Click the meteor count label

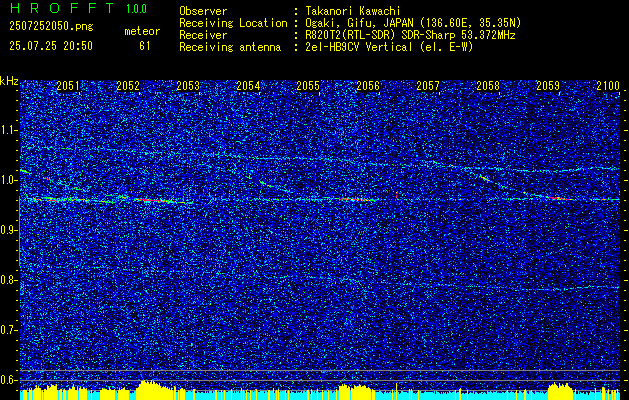(142, 31)
